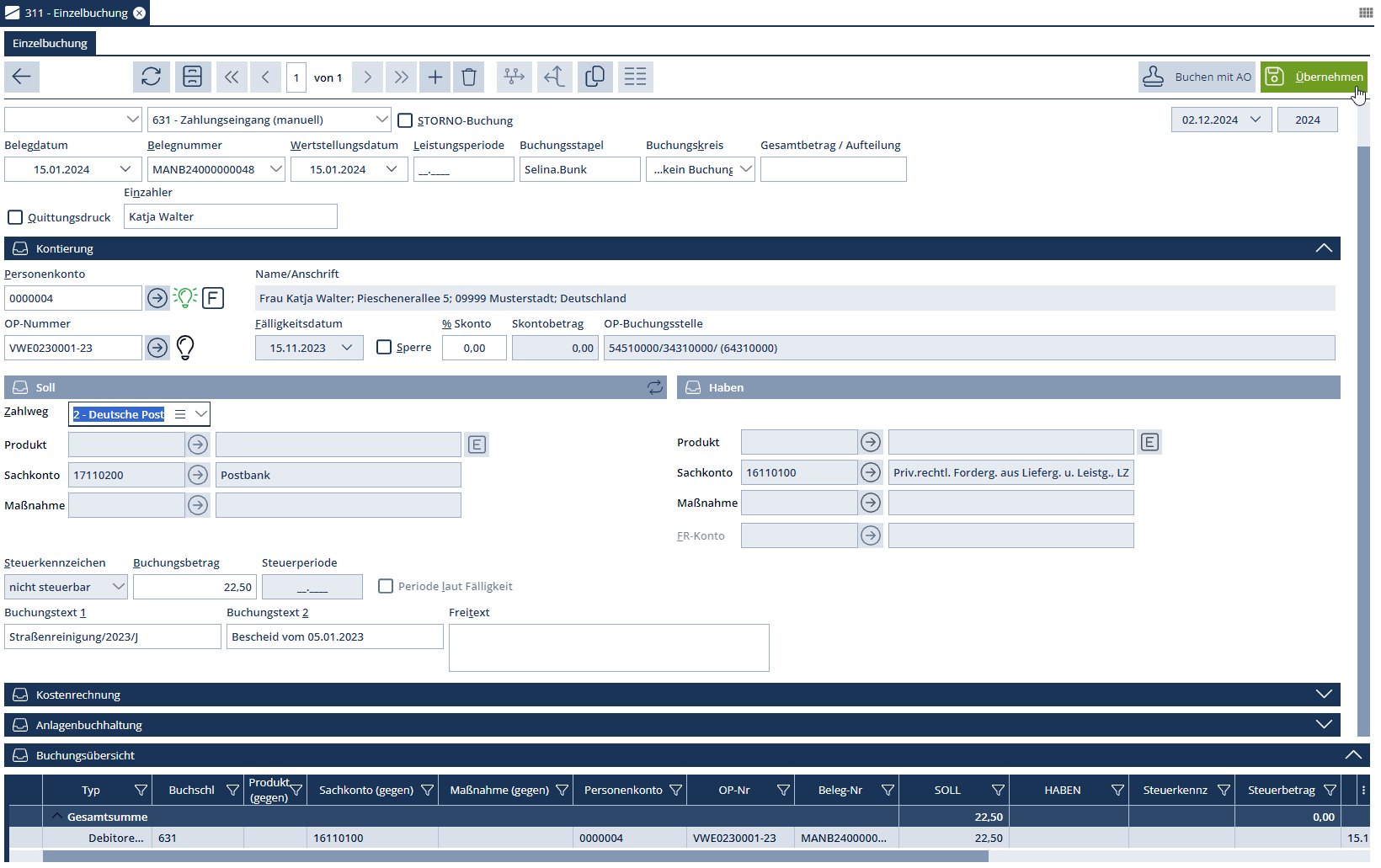Click the green lightbulb next to Personenkonto
This screenshot has width=1381, height=868.
click(185, 297)
